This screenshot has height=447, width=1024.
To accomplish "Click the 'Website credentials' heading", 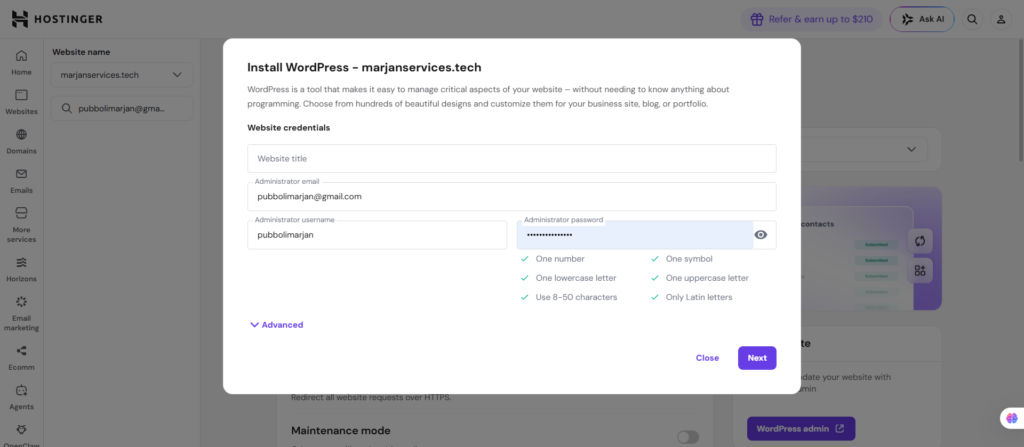I will click(289, 127).
